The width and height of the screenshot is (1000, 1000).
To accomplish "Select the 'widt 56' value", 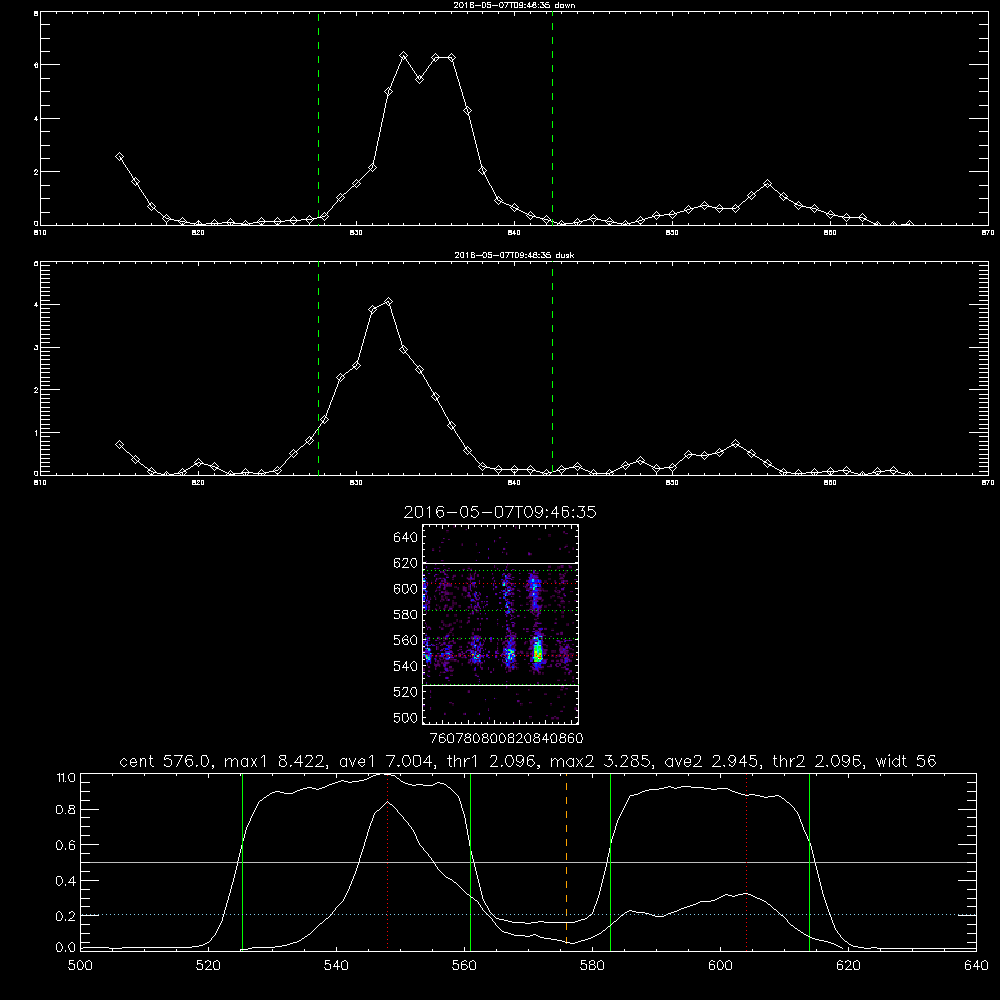I will click(x=906, y=761).
